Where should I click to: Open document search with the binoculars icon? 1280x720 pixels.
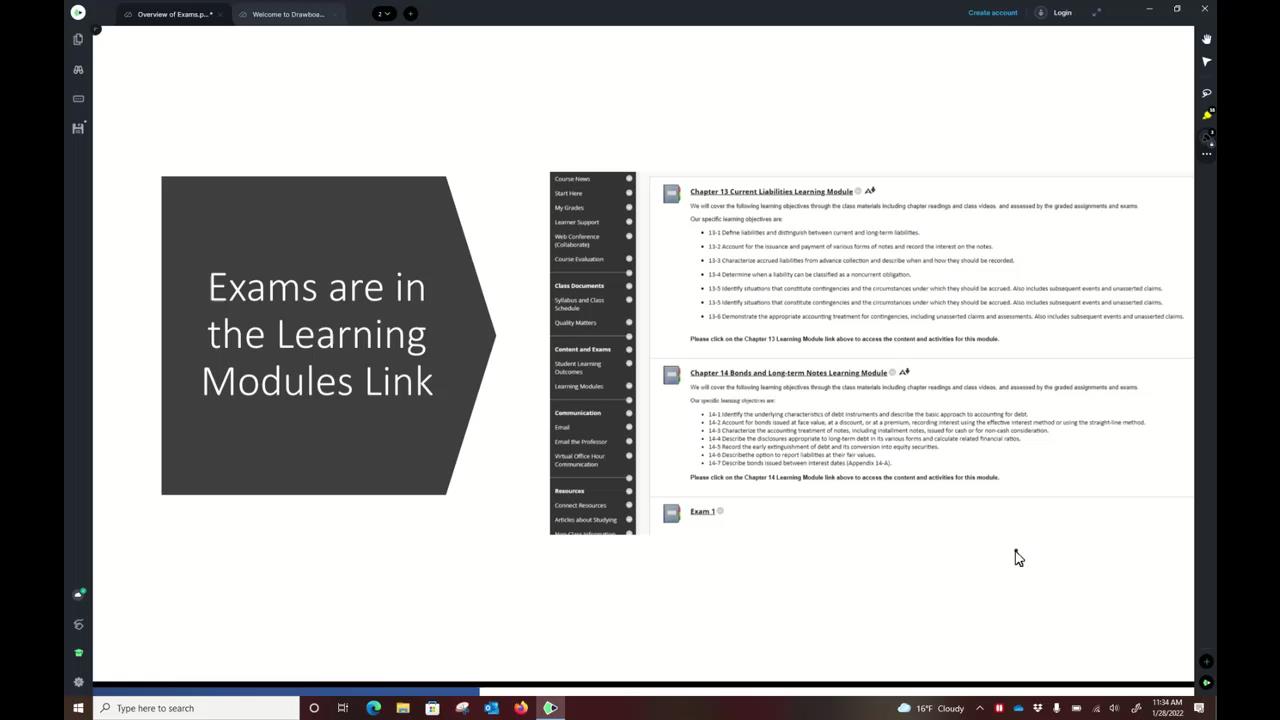pyautogui.click(x=78, y=70)
